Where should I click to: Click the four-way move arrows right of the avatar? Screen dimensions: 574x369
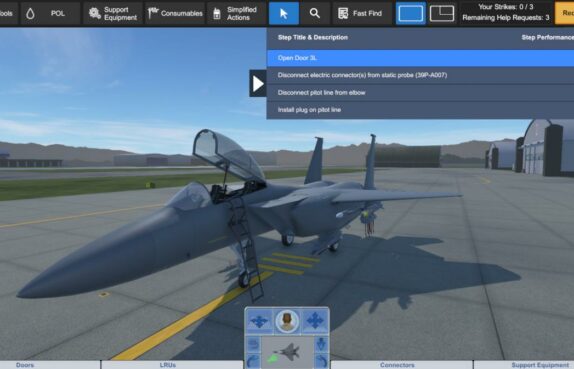pyautogui.click(x=315, y=321)
